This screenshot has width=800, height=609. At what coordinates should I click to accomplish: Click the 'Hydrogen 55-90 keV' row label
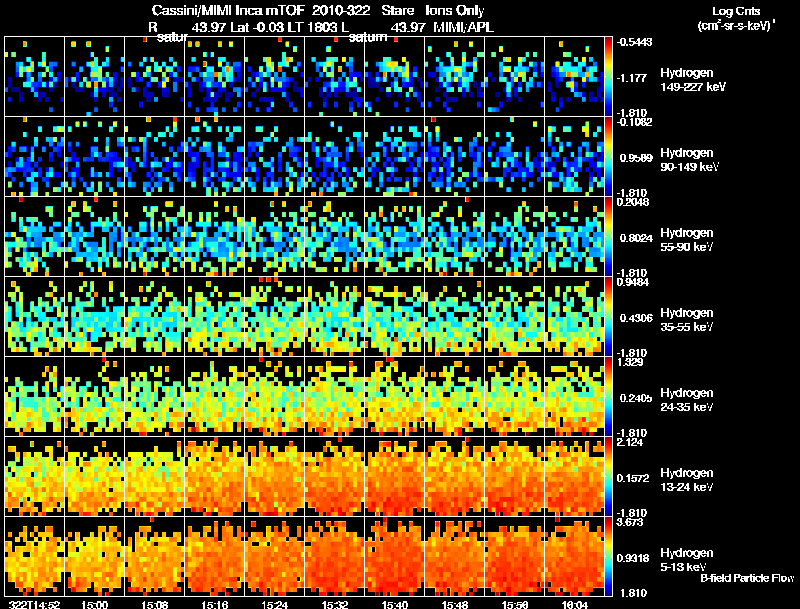coord(687,240)
